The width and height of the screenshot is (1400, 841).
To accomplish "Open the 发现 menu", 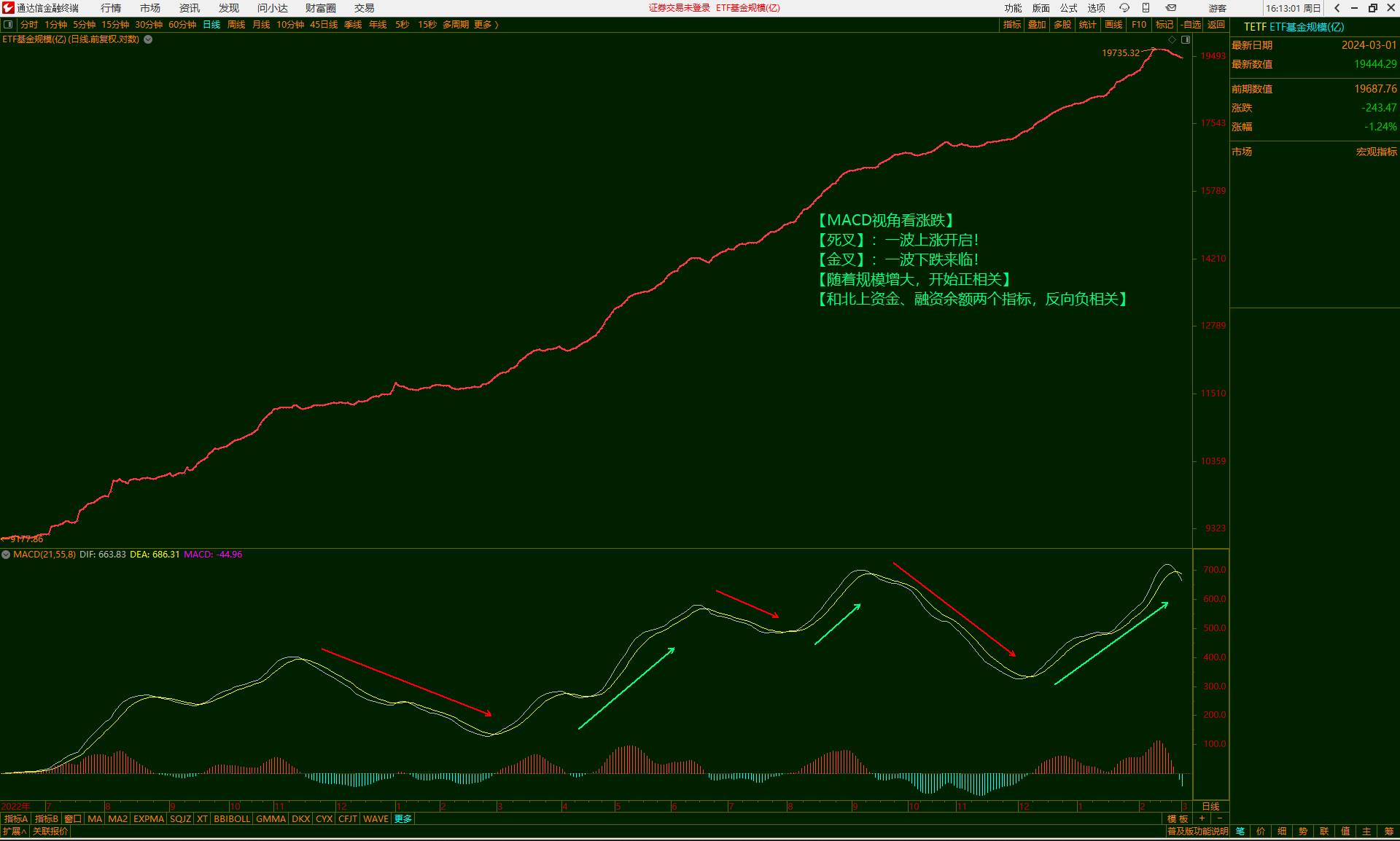I will (x=229, y=8).
